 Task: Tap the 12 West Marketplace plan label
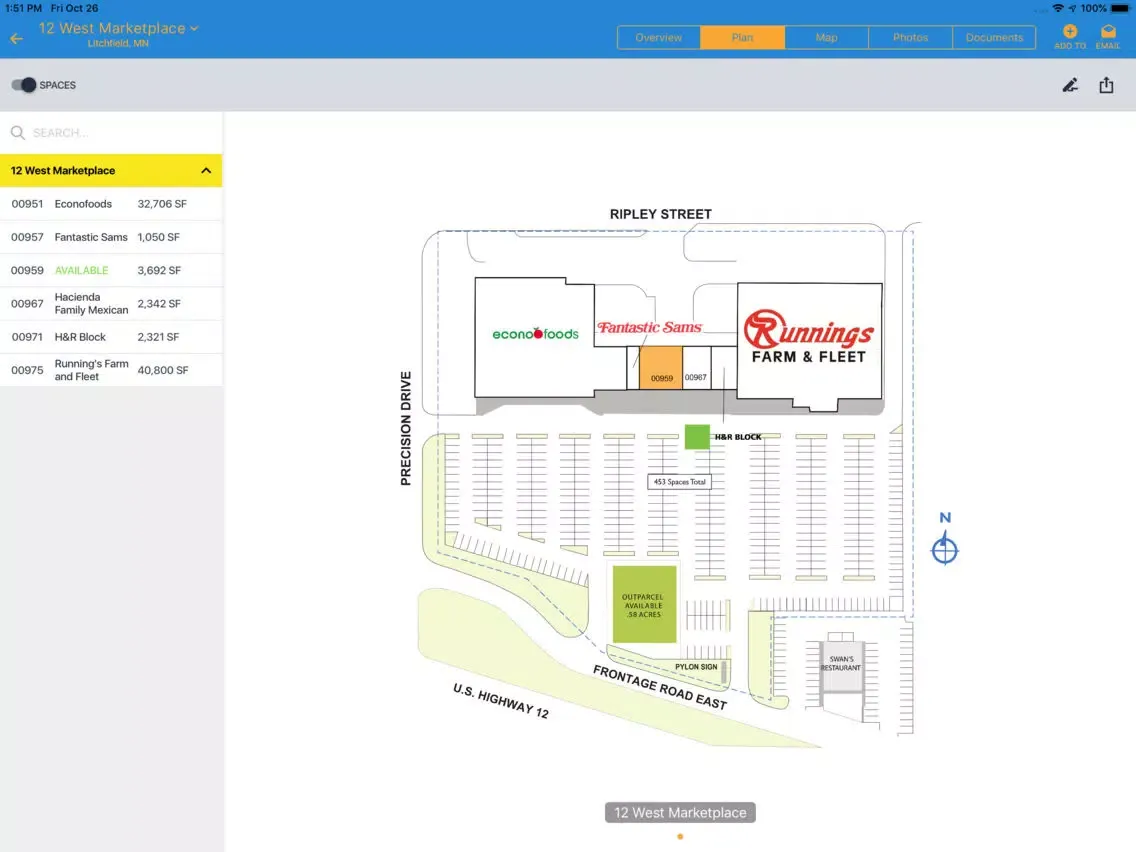click(x=680, y=813)
